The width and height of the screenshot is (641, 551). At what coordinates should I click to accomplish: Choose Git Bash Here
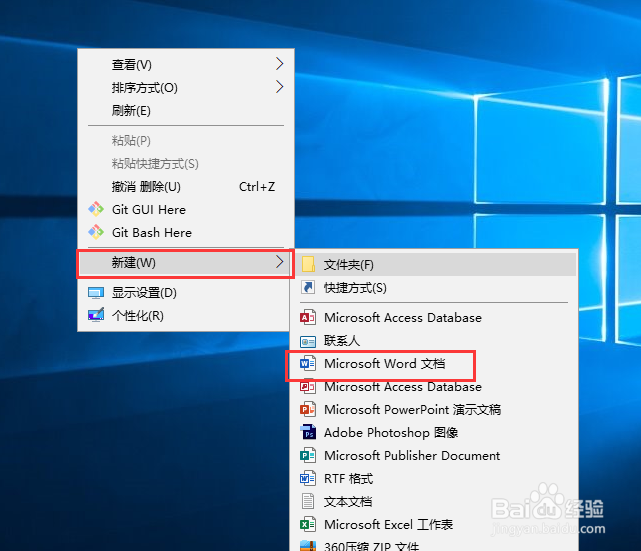click(186, 233)
